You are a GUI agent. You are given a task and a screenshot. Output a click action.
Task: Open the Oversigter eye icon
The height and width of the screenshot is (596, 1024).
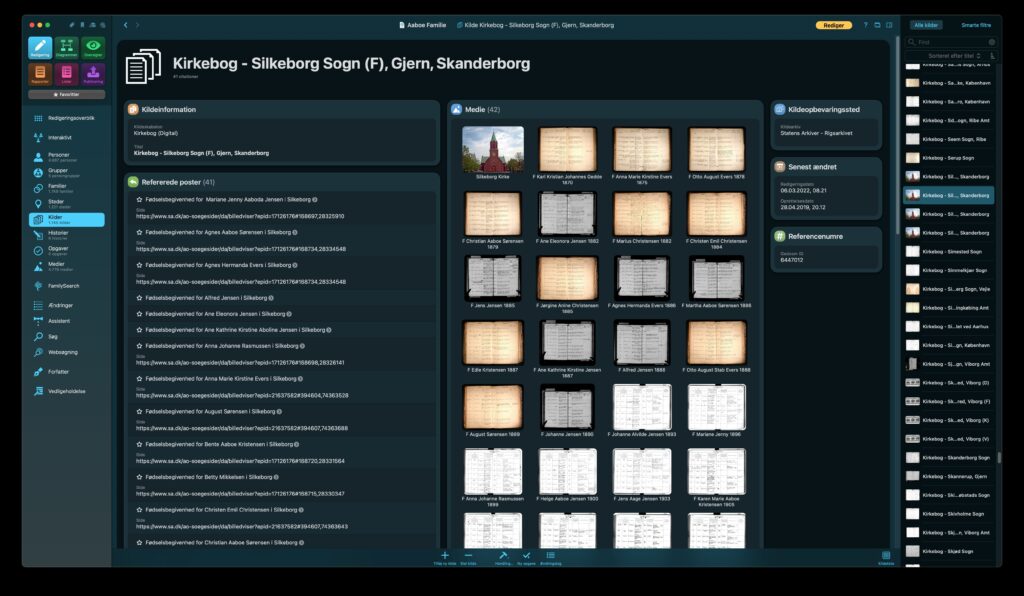coord(93,48)
